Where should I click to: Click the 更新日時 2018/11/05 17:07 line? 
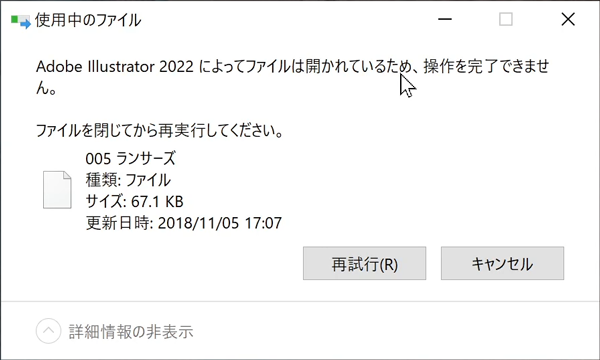click(184, 223)
